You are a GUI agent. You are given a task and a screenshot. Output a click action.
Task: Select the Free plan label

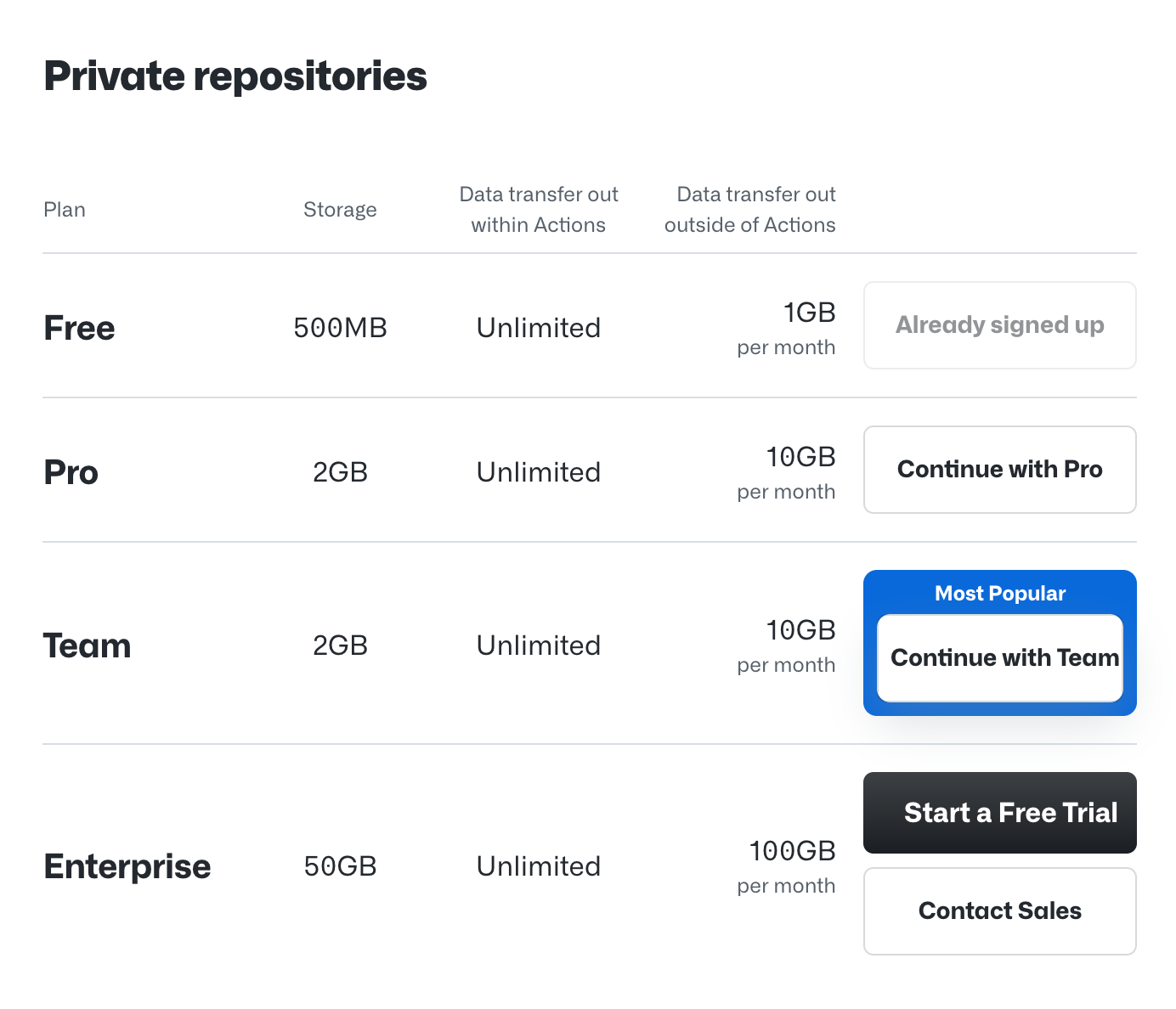pyautogui.click(x=79, y=327)
